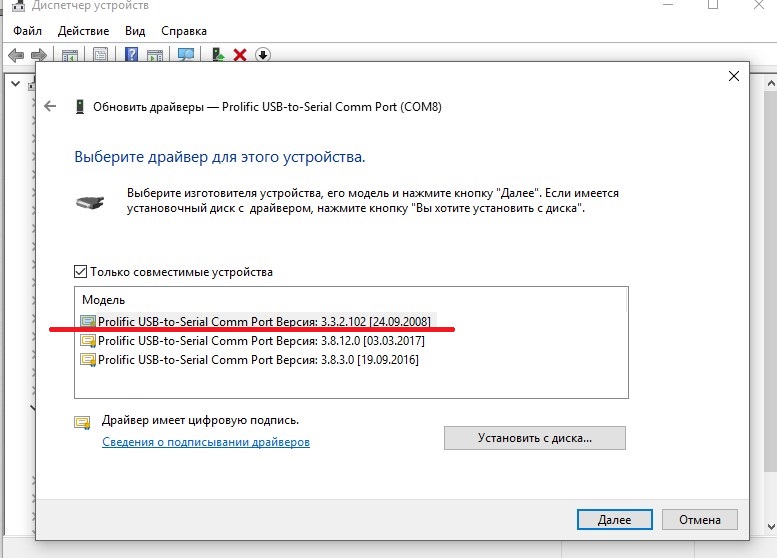Click 'Драйвер имеет цифровую подпись.' text
The height and width of the screenshot is (558, 777).
pos(200,420)
